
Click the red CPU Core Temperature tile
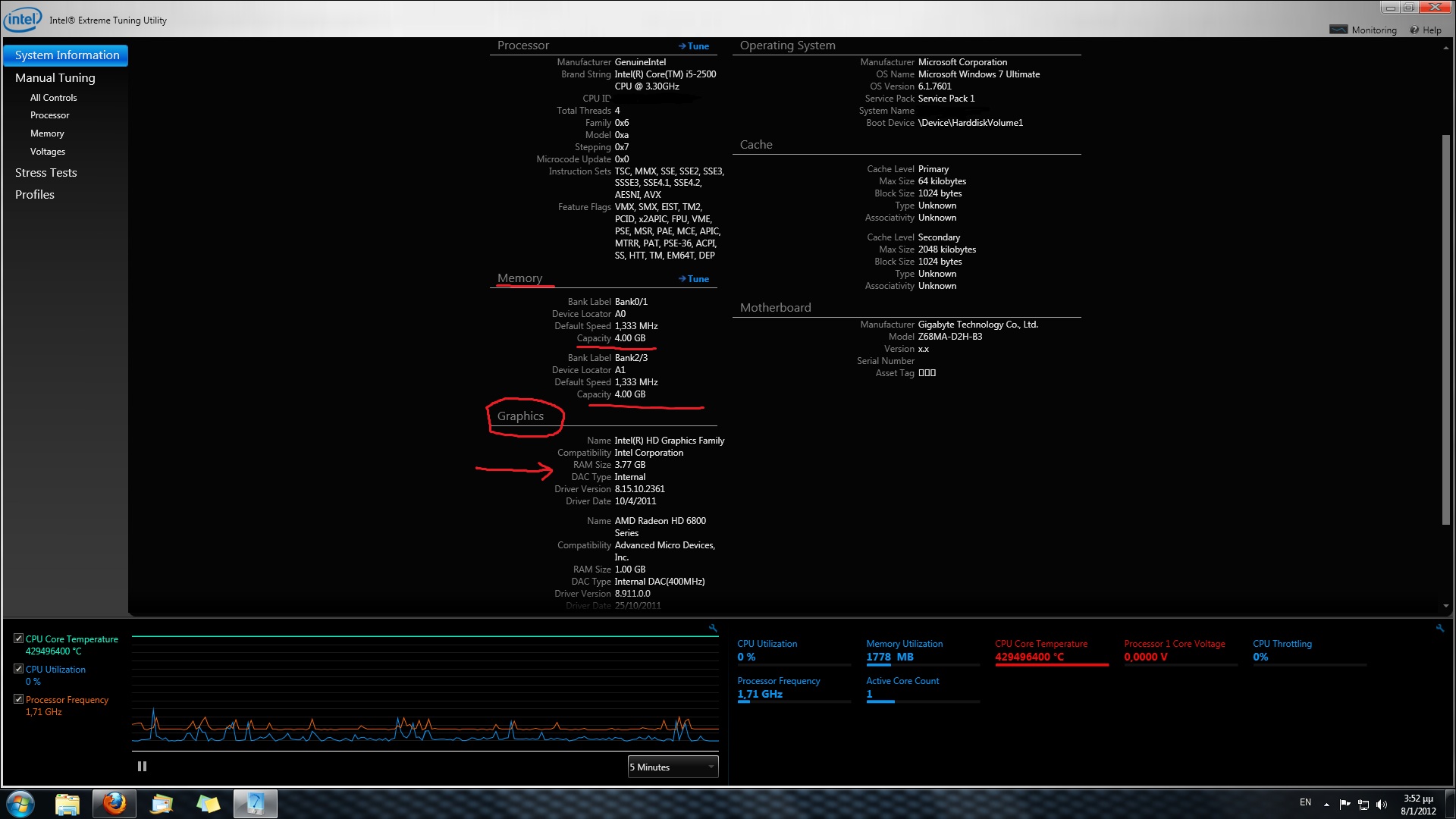(1052, 652)
